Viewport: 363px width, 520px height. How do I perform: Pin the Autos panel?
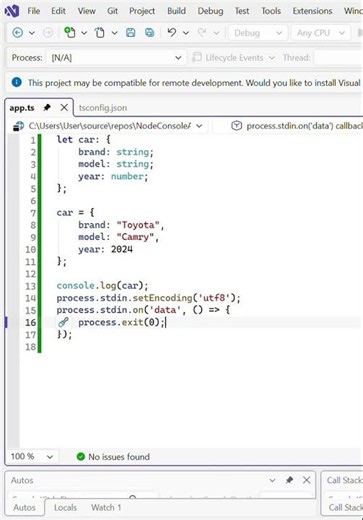[x=289, y=480]
